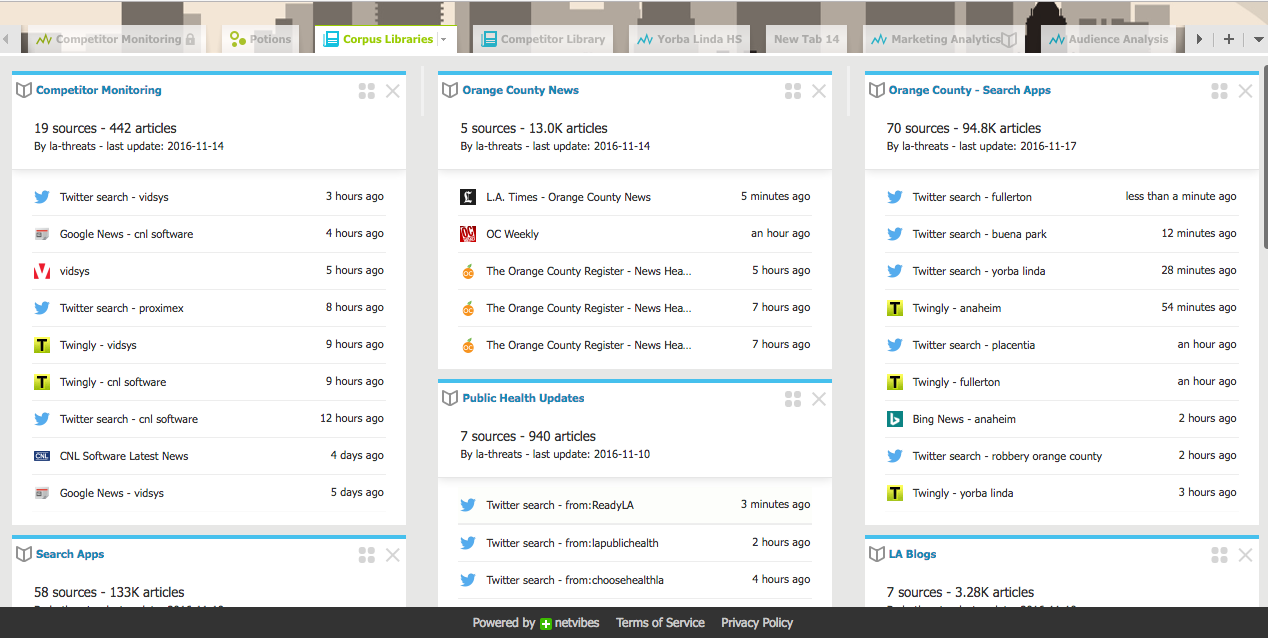Click the Competitor Monitoring widget title link
The image size is (1268, 638).
point(98,90)
